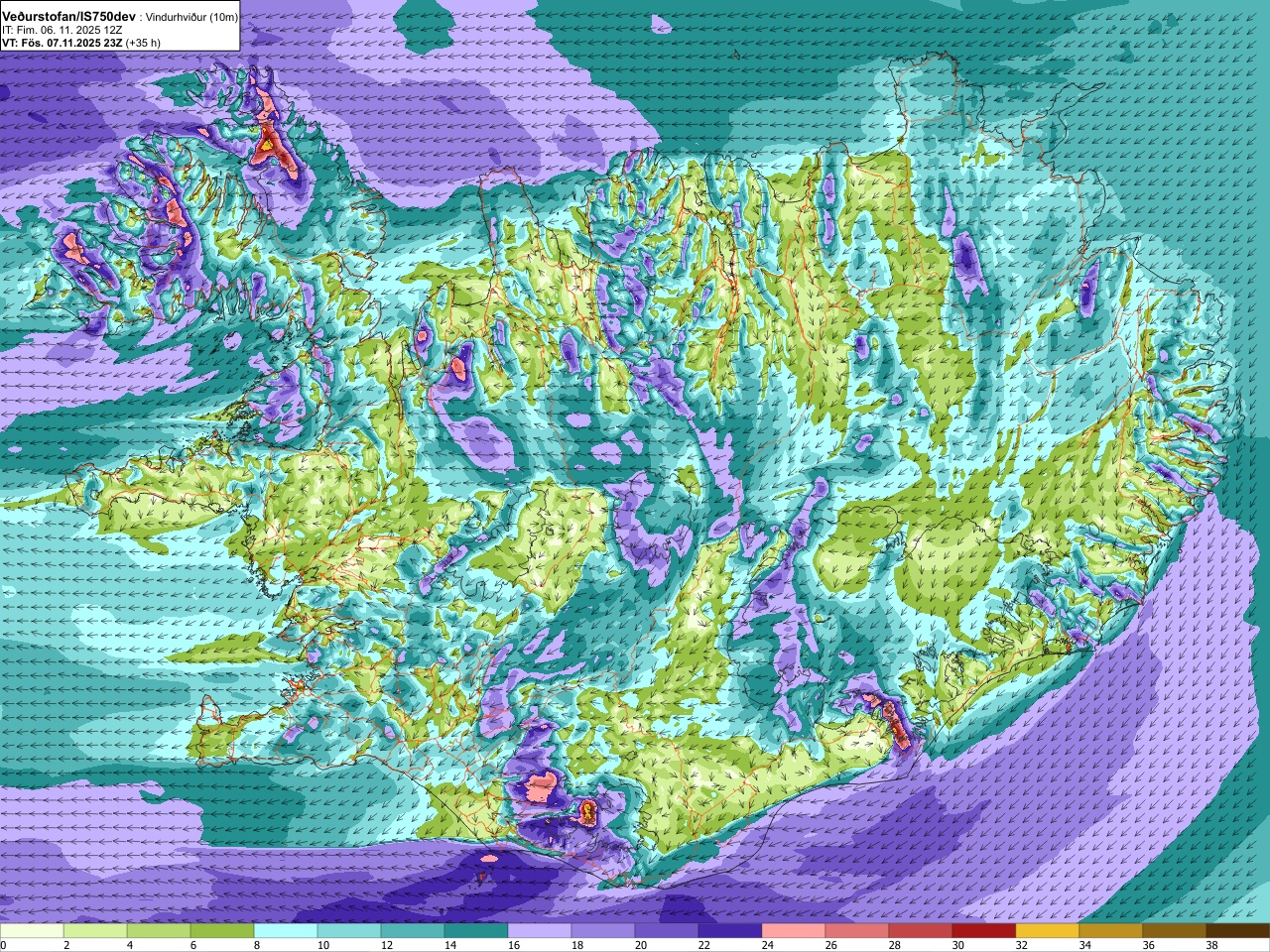This screenshot has width=1270, height=952.
Task: Select the salmon swatch between 26 and 28
Action: [857, 931]
